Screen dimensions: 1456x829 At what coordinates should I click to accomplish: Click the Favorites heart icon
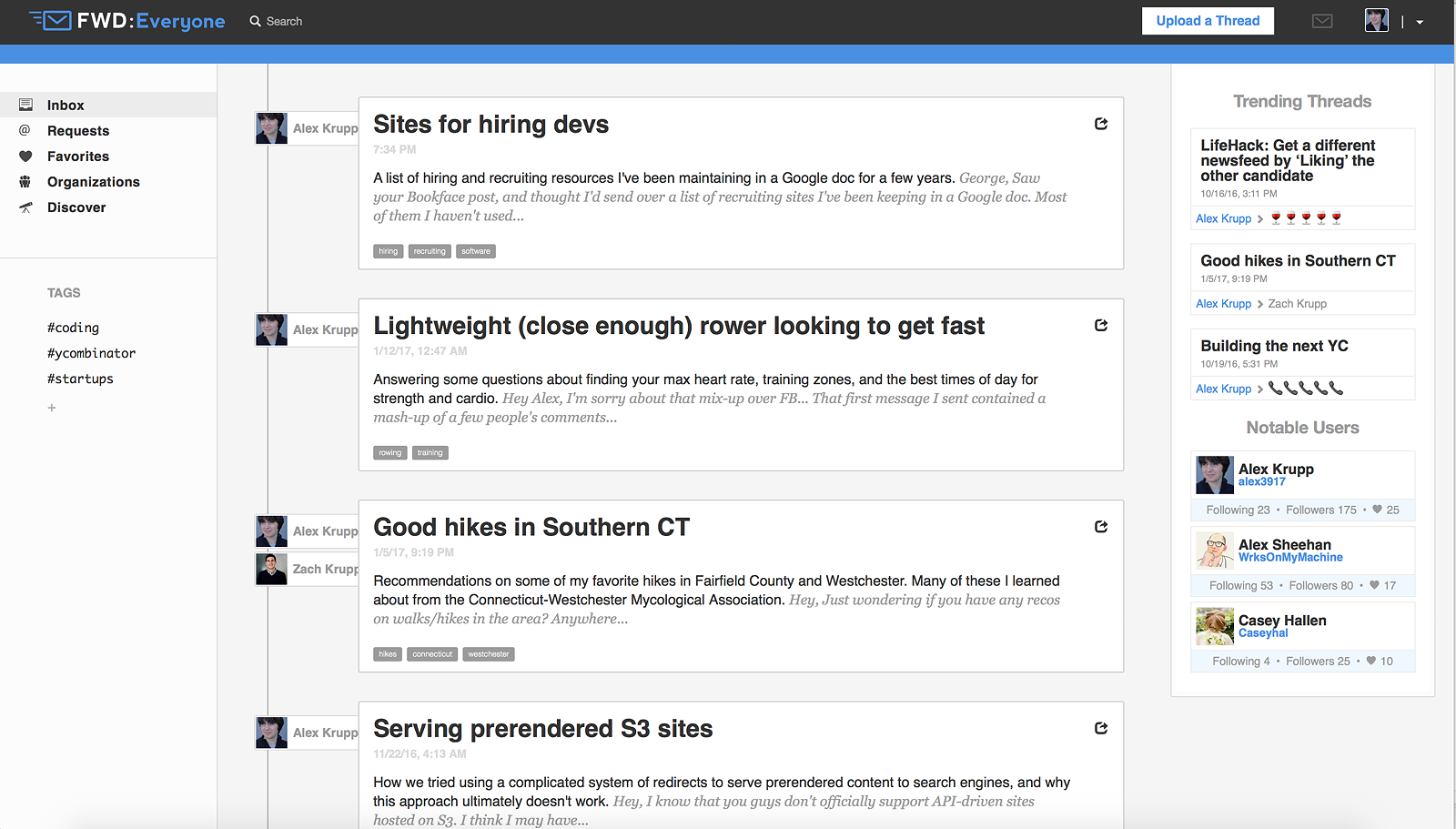[x=25, y=156]
